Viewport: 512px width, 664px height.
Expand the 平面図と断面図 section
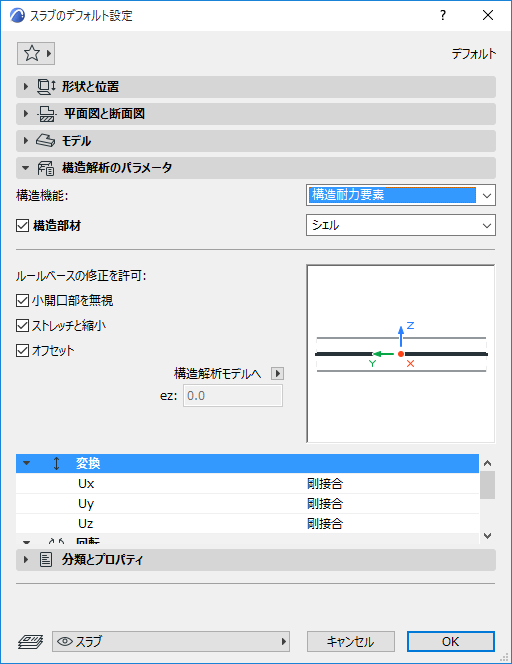[x=26, y=114]
